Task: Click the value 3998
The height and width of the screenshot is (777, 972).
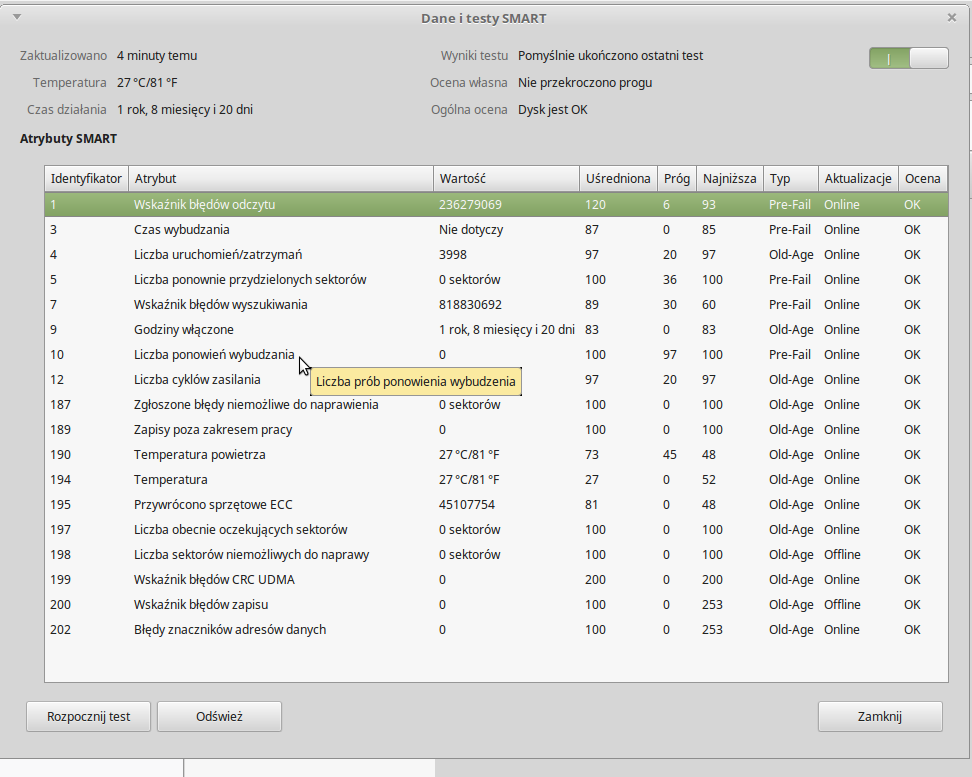Action: (453, 255)
